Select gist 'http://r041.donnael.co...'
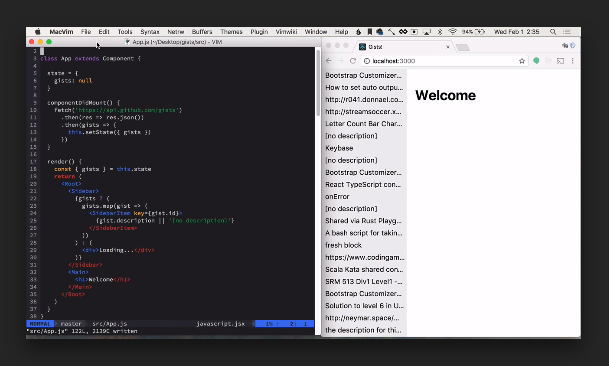Viewport: 609px width, 366px height. (x=364, y=99)
